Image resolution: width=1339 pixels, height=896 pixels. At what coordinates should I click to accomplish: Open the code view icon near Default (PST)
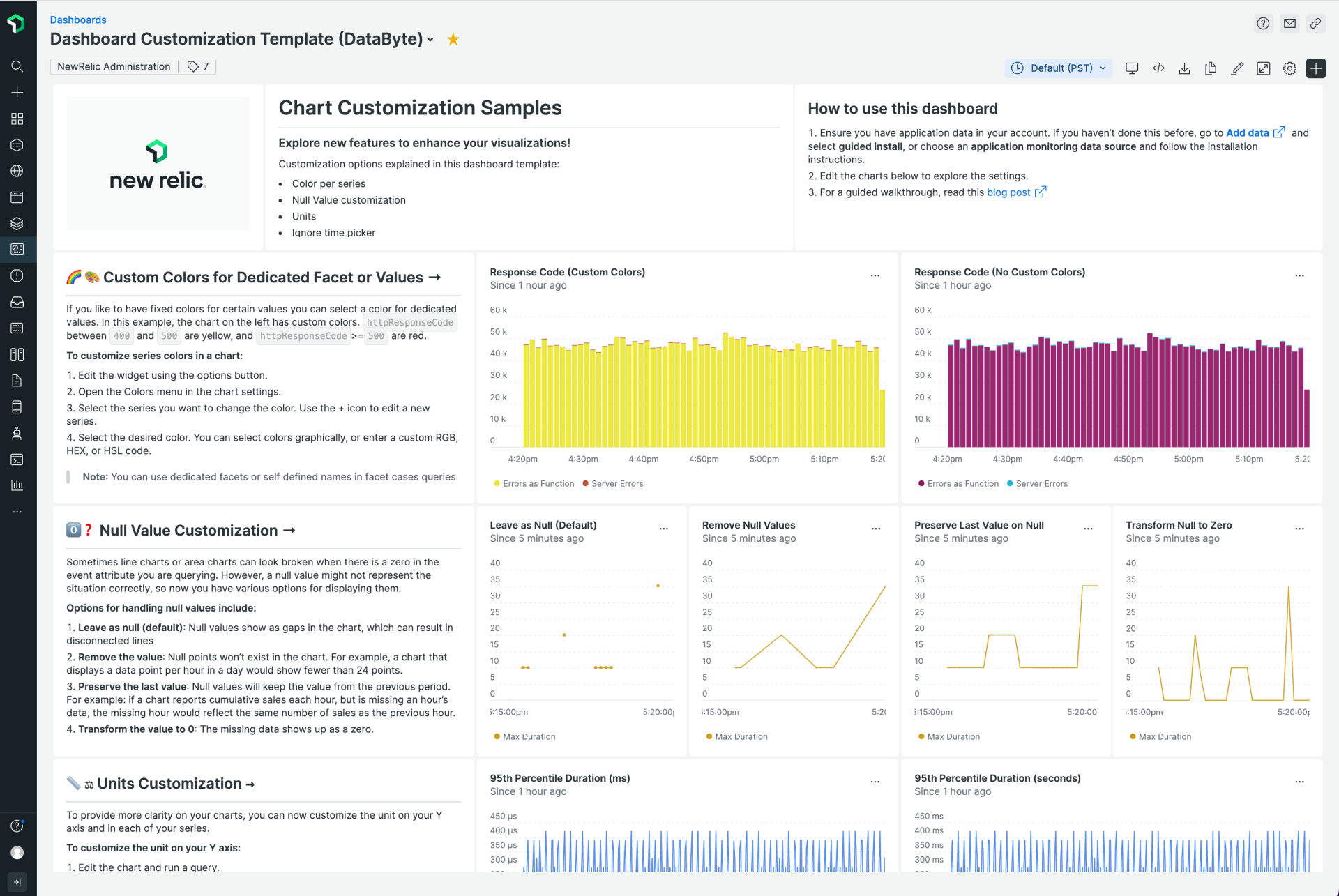click(x=1158, y=68)
